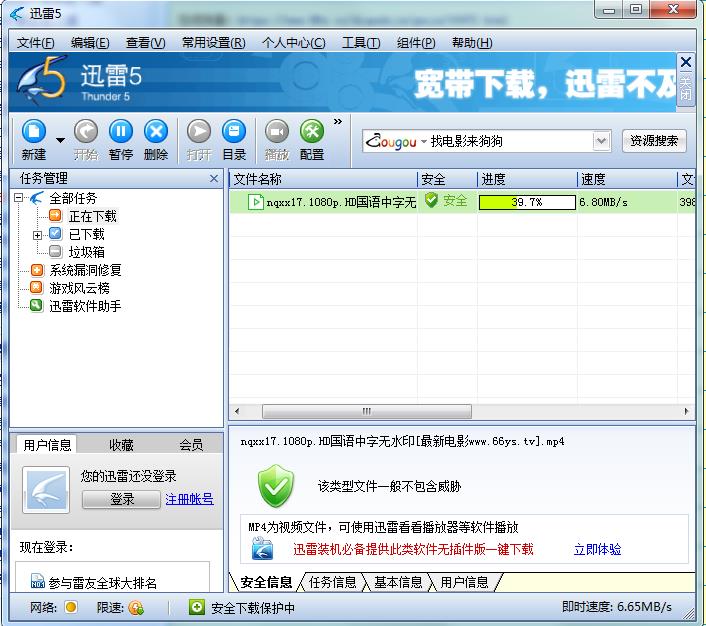Click the horizontal scrollbar thumb of file list
The image size is (706, 626).
[x=367, y=411]
